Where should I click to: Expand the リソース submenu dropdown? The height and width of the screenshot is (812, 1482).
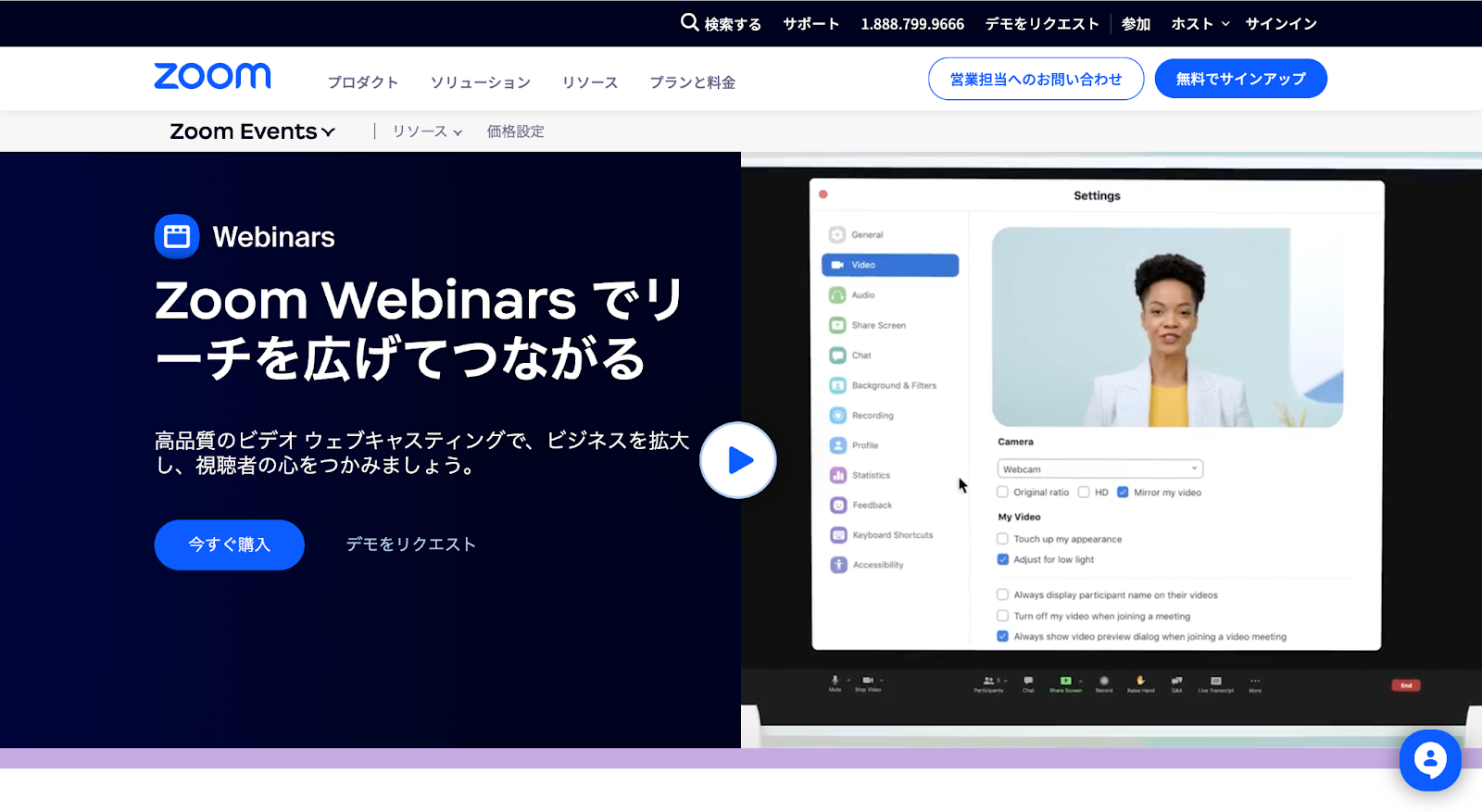[x=427, y=131]
